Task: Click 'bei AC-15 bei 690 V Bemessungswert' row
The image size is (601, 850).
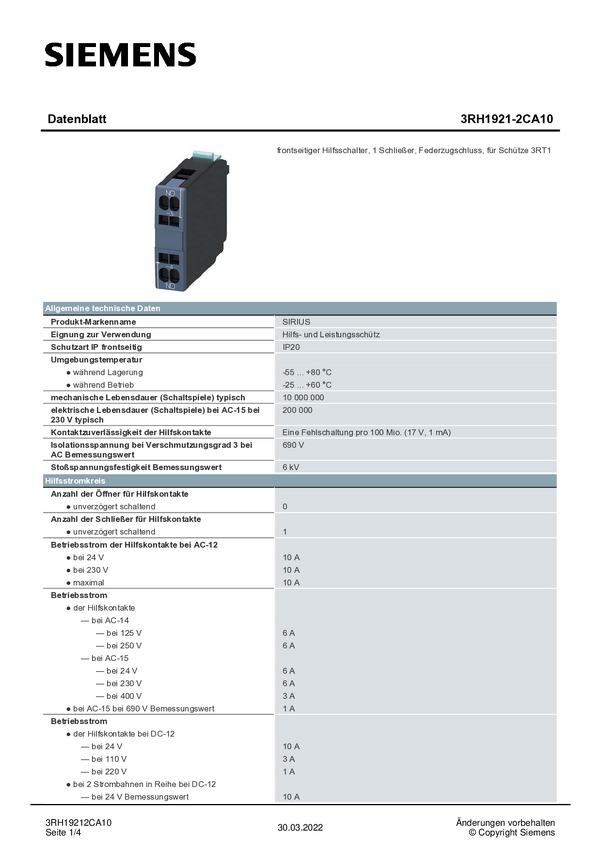Action: coord(140,709)
